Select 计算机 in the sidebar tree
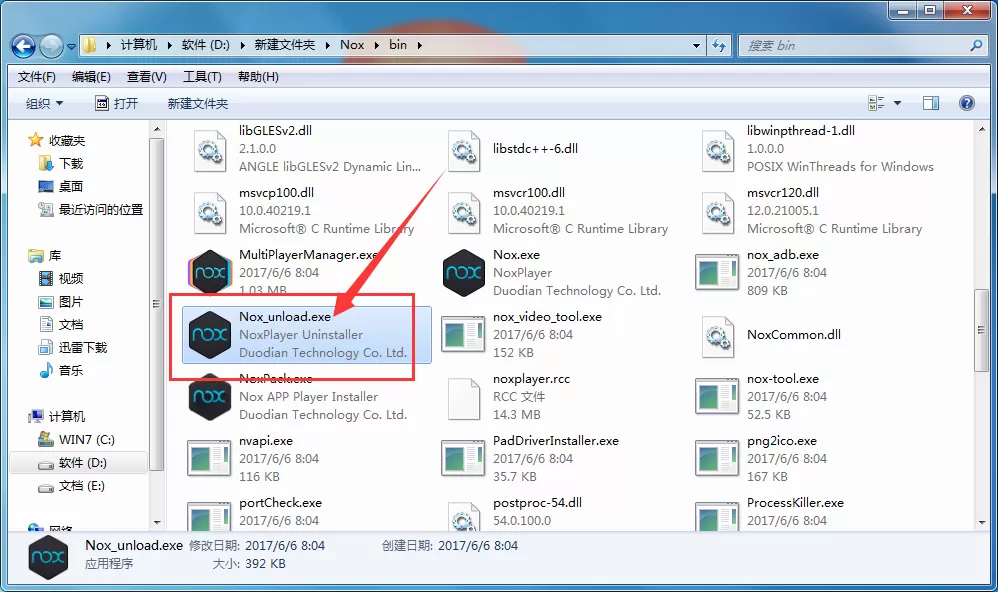 coord(67,416)
